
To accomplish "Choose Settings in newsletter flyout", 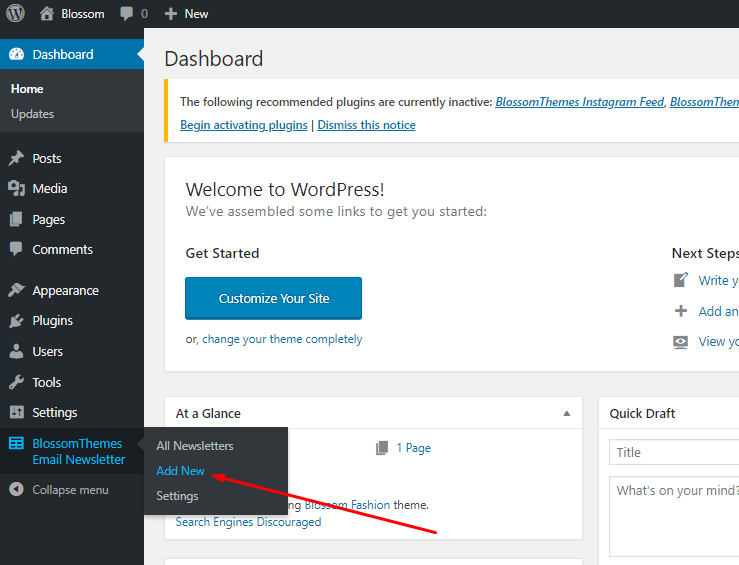I will click(177, 496).
